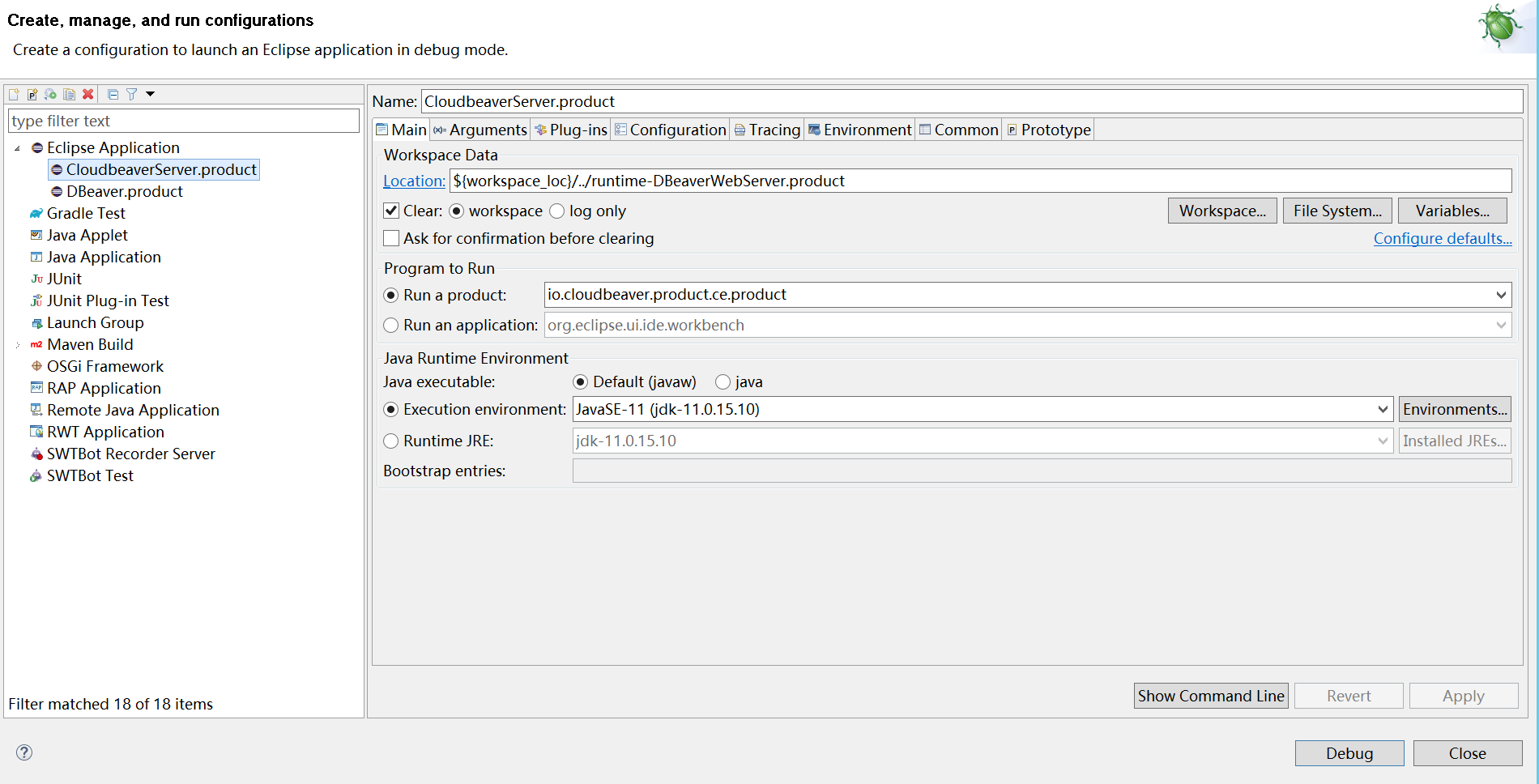Filter launch configurations
This screenshot has height=784, width=1539.
coord(132,95)
